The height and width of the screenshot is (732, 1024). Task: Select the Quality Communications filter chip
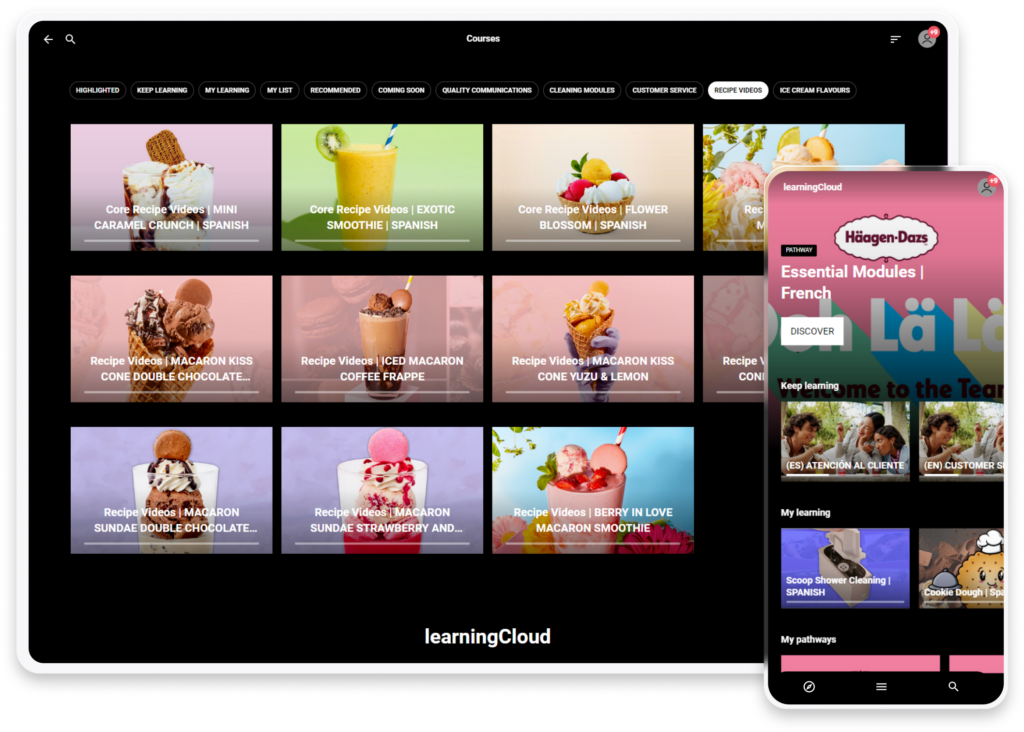click(x=487, y=90)
